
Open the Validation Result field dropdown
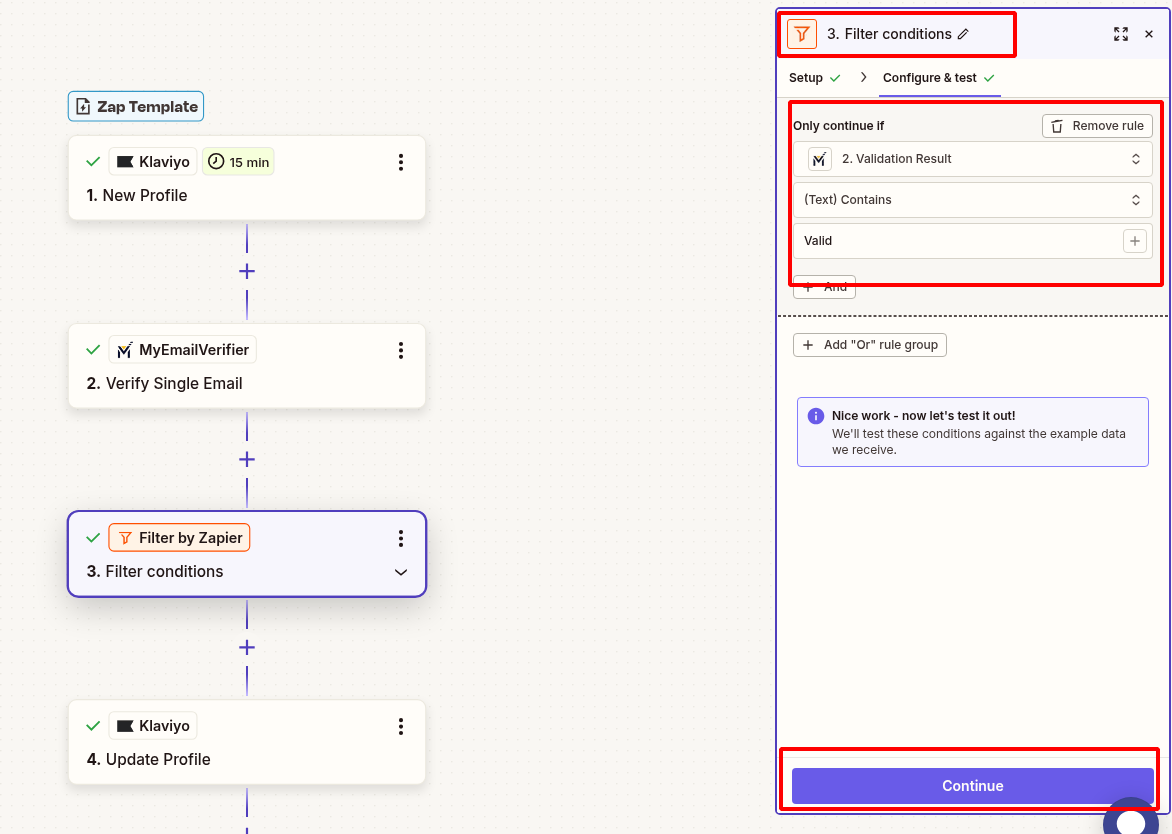click(972, 159)
